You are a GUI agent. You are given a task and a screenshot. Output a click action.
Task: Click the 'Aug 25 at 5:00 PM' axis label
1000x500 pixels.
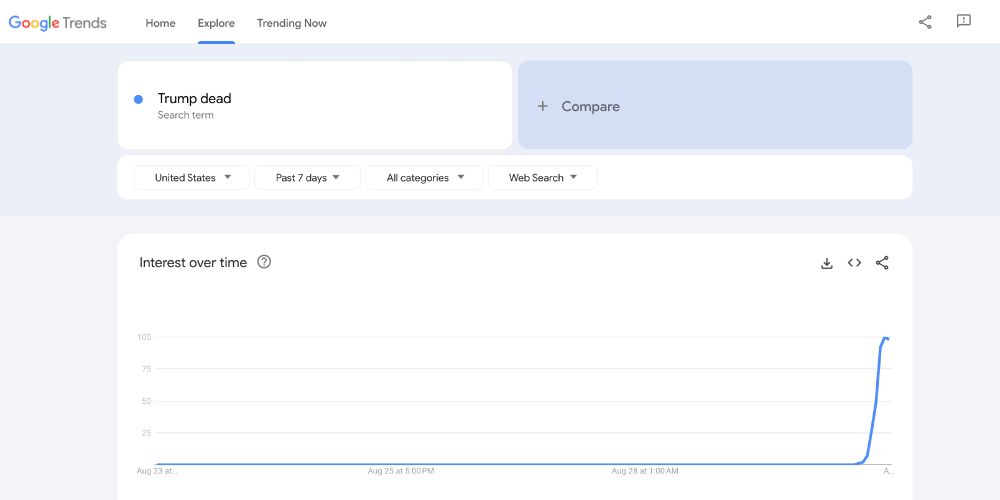click(x=401, y=471)
